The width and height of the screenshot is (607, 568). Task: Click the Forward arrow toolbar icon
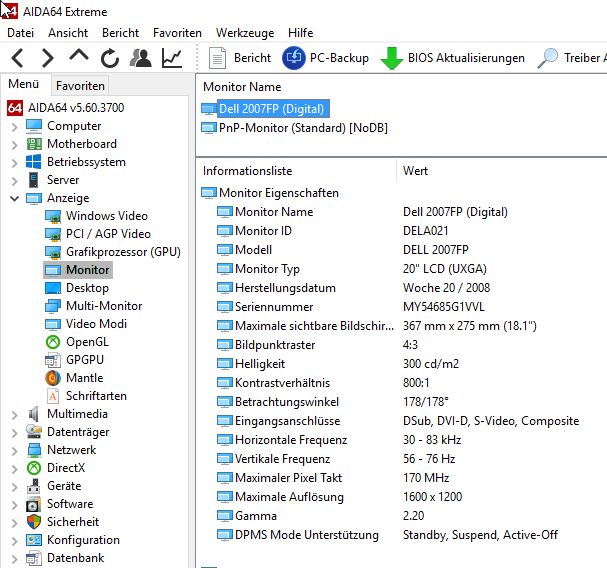coord(48,58)
